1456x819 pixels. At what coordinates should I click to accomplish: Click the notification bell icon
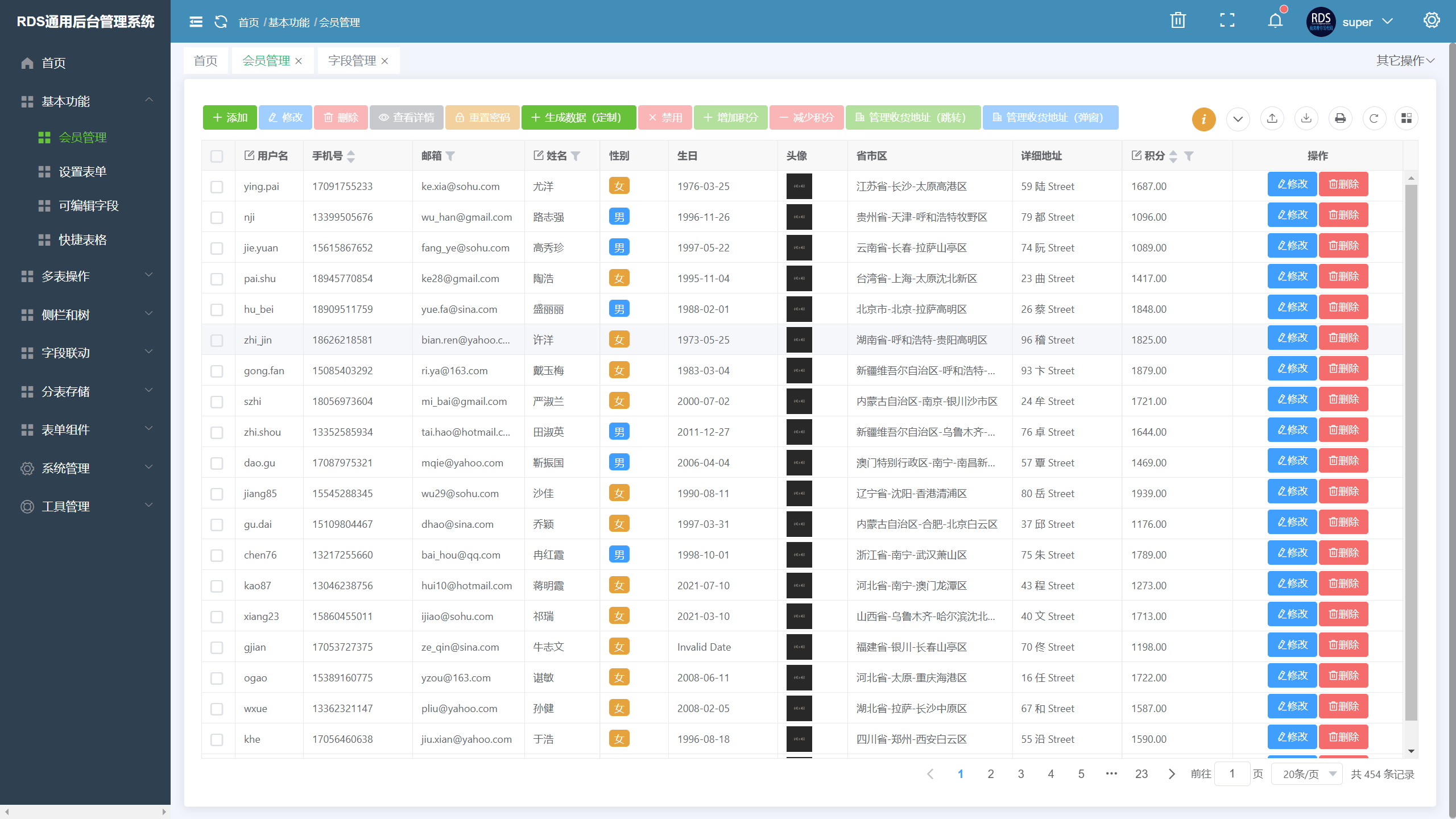(x=1275, y=22)
